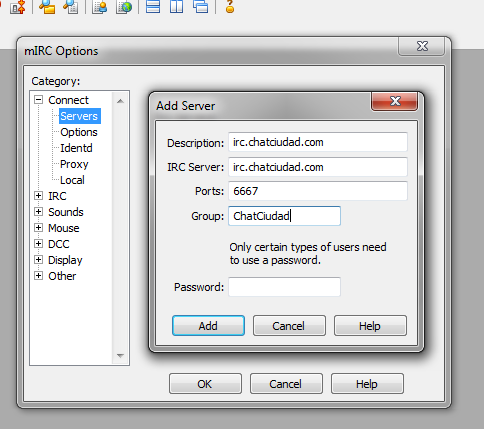Open the Received Files folder icon
Image resolution: width=484 pixels, height=429 pixels.
47,7
